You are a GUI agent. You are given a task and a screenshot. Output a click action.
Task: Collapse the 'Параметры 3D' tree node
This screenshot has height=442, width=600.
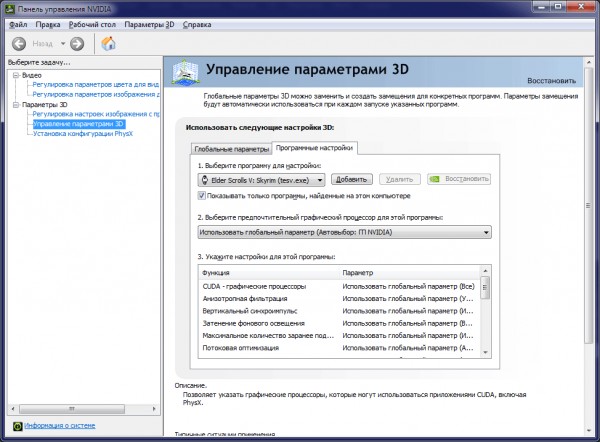pyautogui.click(x=15, y=104)
